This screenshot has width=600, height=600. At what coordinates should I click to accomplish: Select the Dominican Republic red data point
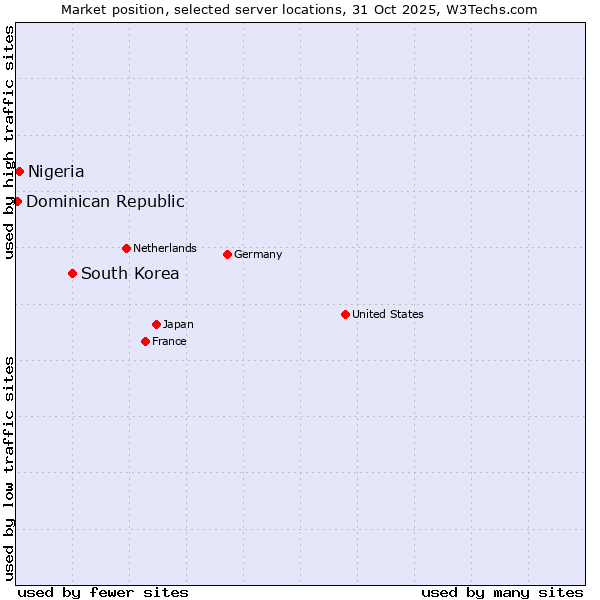(x=17, y=201)
